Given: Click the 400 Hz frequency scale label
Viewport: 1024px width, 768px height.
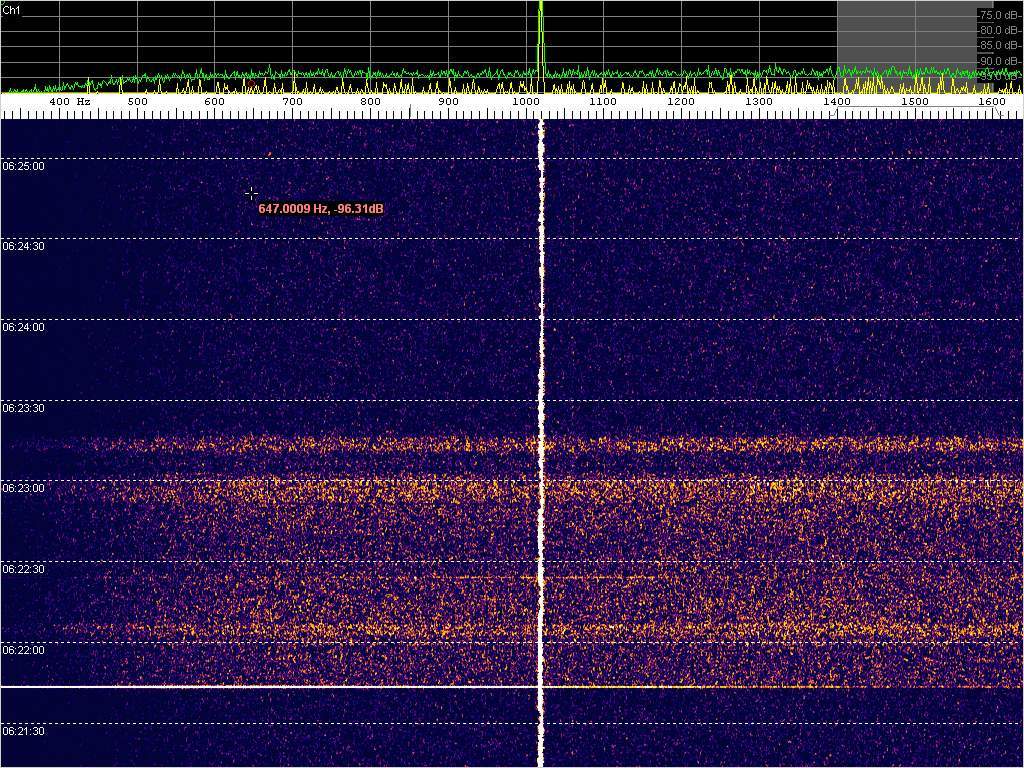Looking at the screenshot, I should click(x=68, y=102).
